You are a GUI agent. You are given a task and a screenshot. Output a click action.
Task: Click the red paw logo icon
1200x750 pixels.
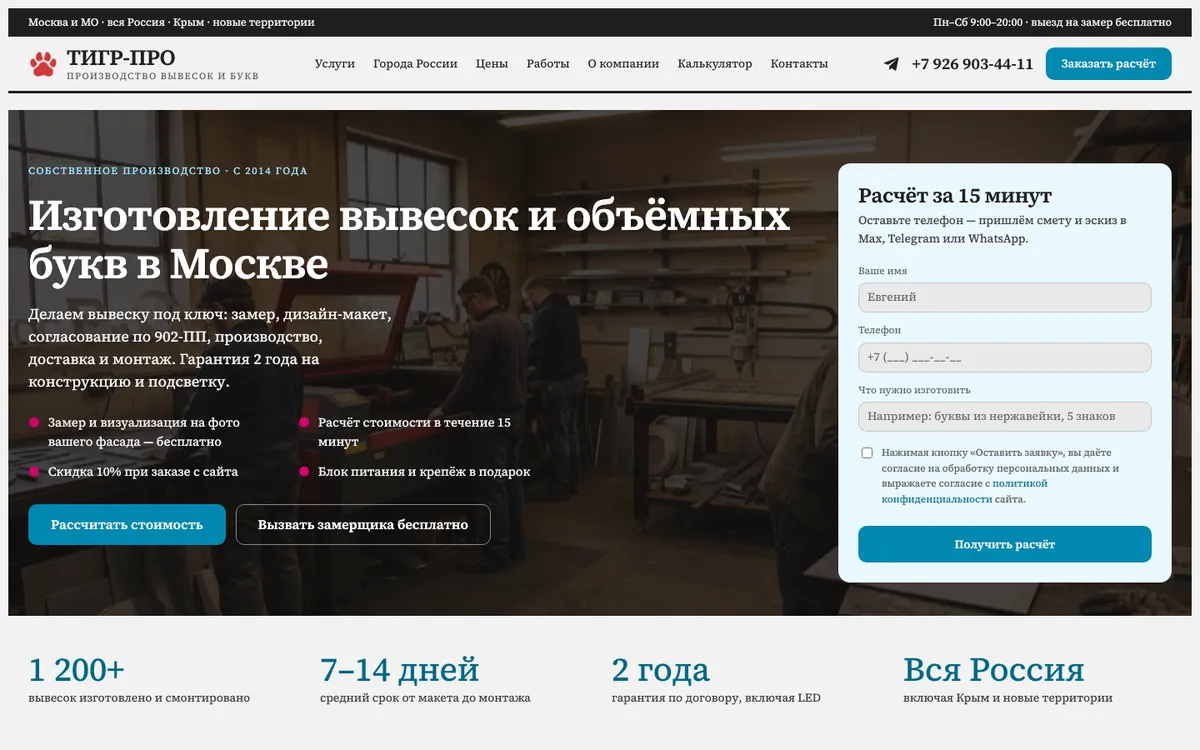(x=43, y=64)
